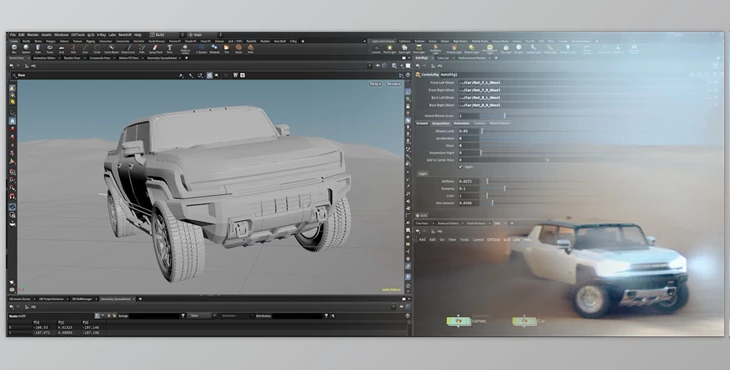Select the Torus shelf tool
The width and height of the screenshot is (730, 370).
coord(49,48)
